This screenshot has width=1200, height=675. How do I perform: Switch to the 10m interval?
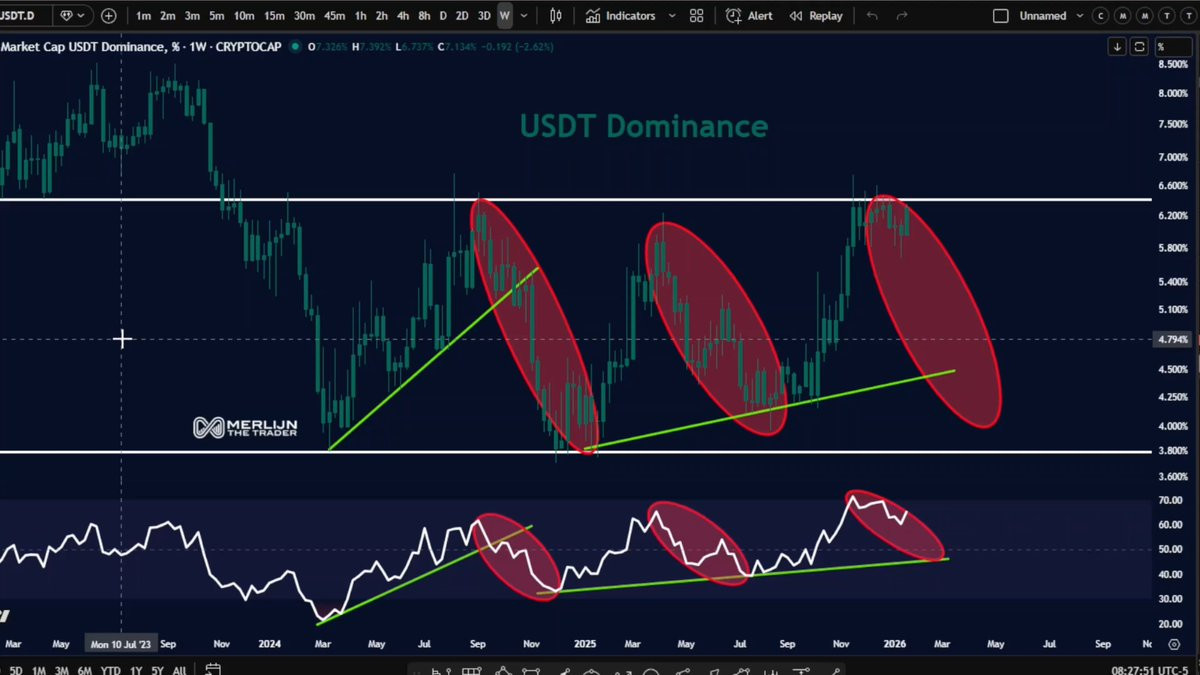(243, 16)
